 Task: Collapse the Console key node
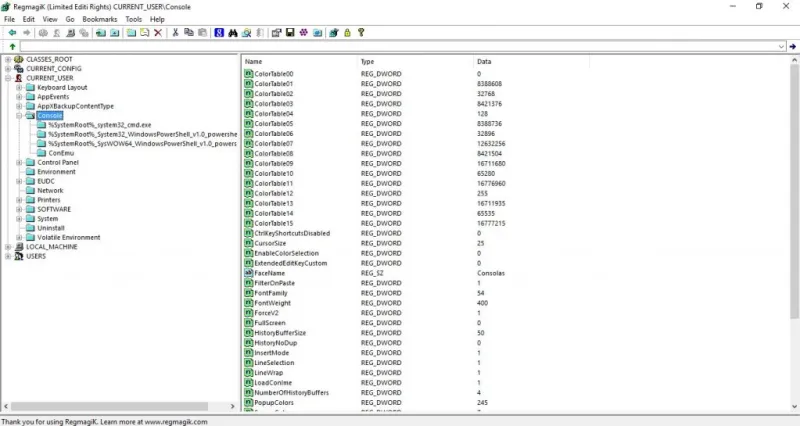(19, 115)
